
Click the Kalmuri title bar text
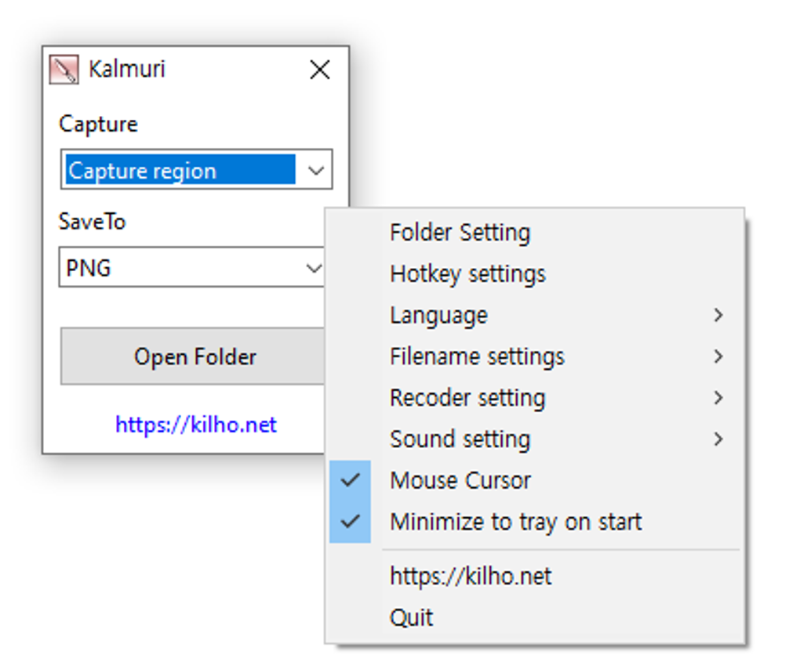tap(127, 70)
